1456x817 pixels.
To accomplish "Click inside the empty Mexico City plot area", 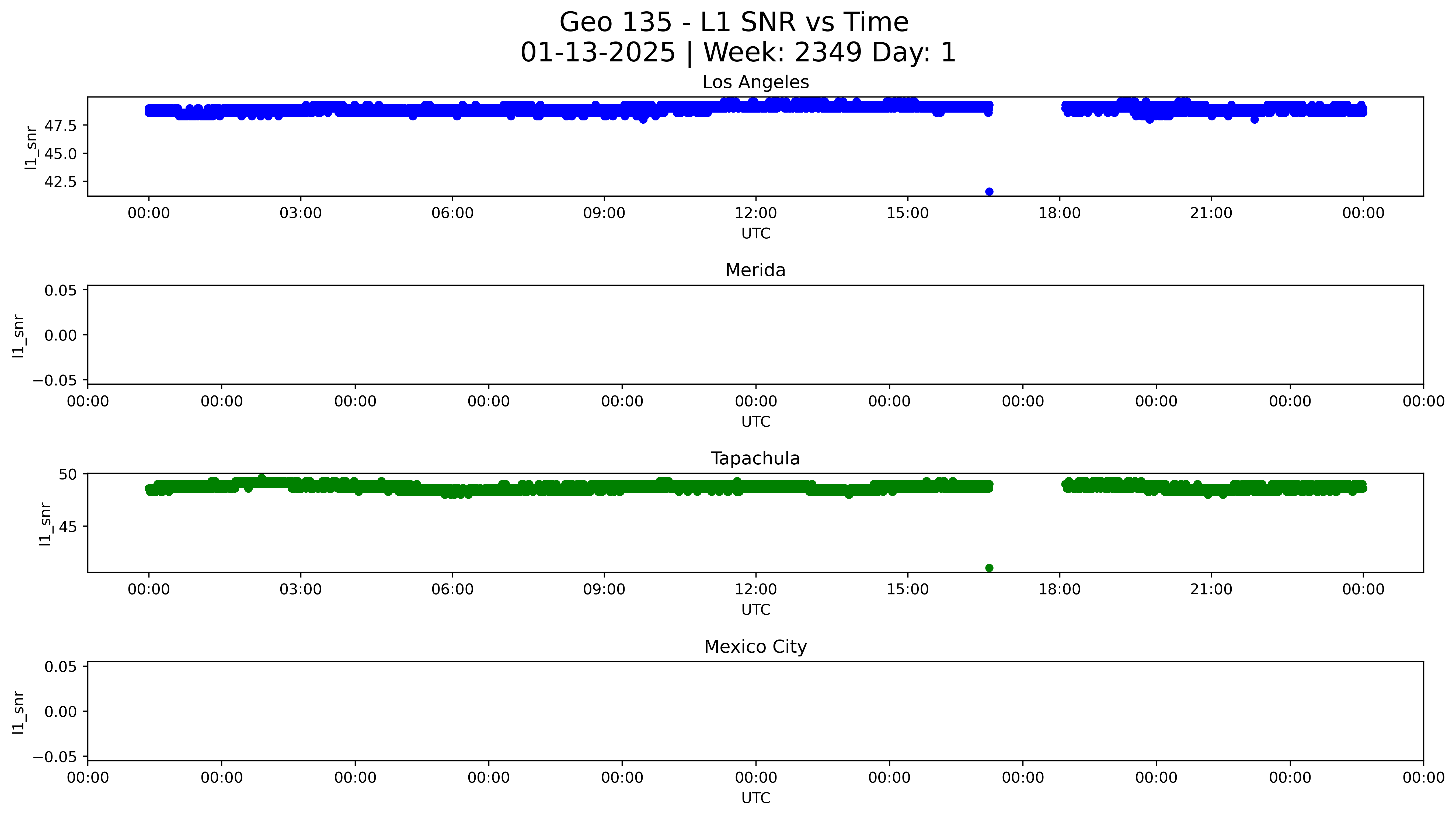I will click(755, 711).
